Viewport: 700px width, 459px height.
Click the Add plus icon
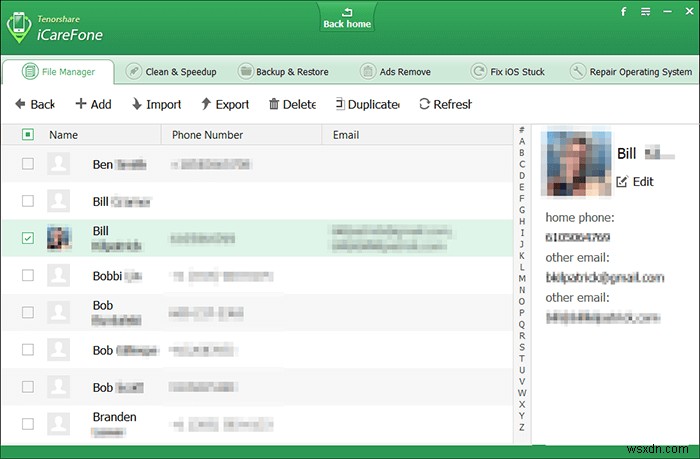coord(81,104)
